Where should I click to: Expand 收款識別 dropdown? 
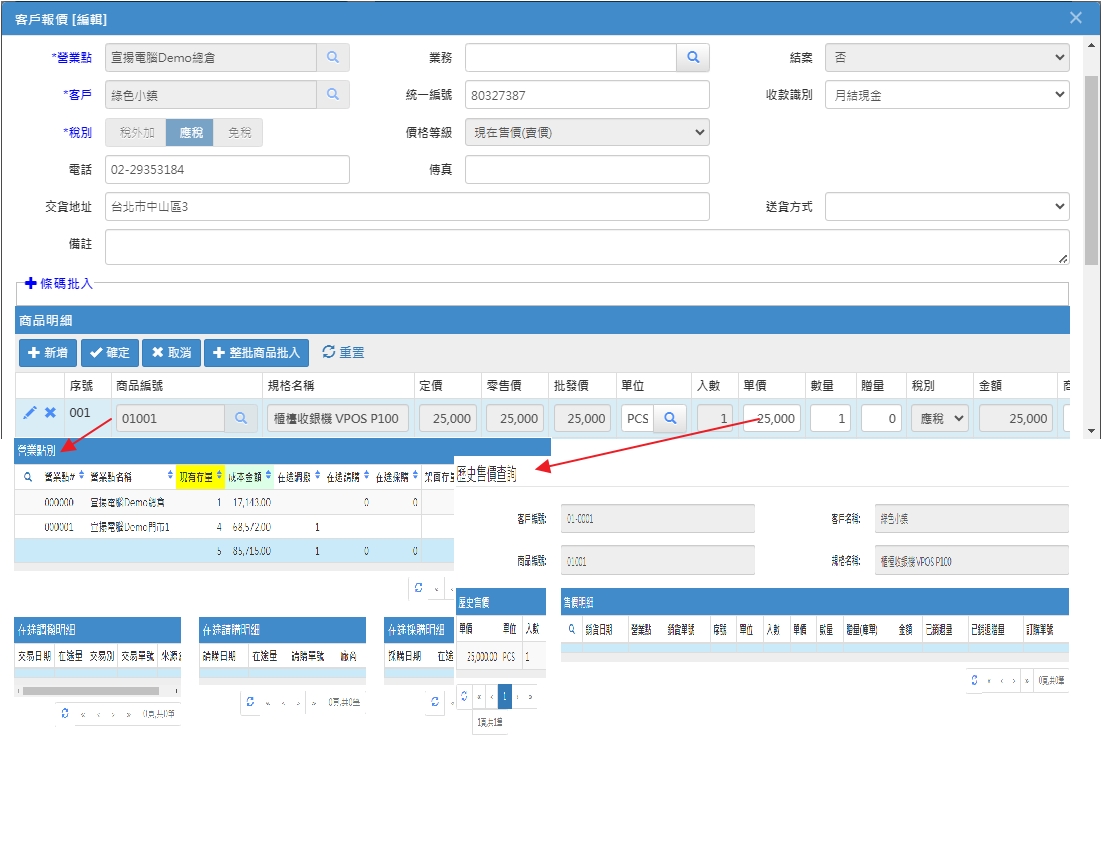(x=946, y=95)
